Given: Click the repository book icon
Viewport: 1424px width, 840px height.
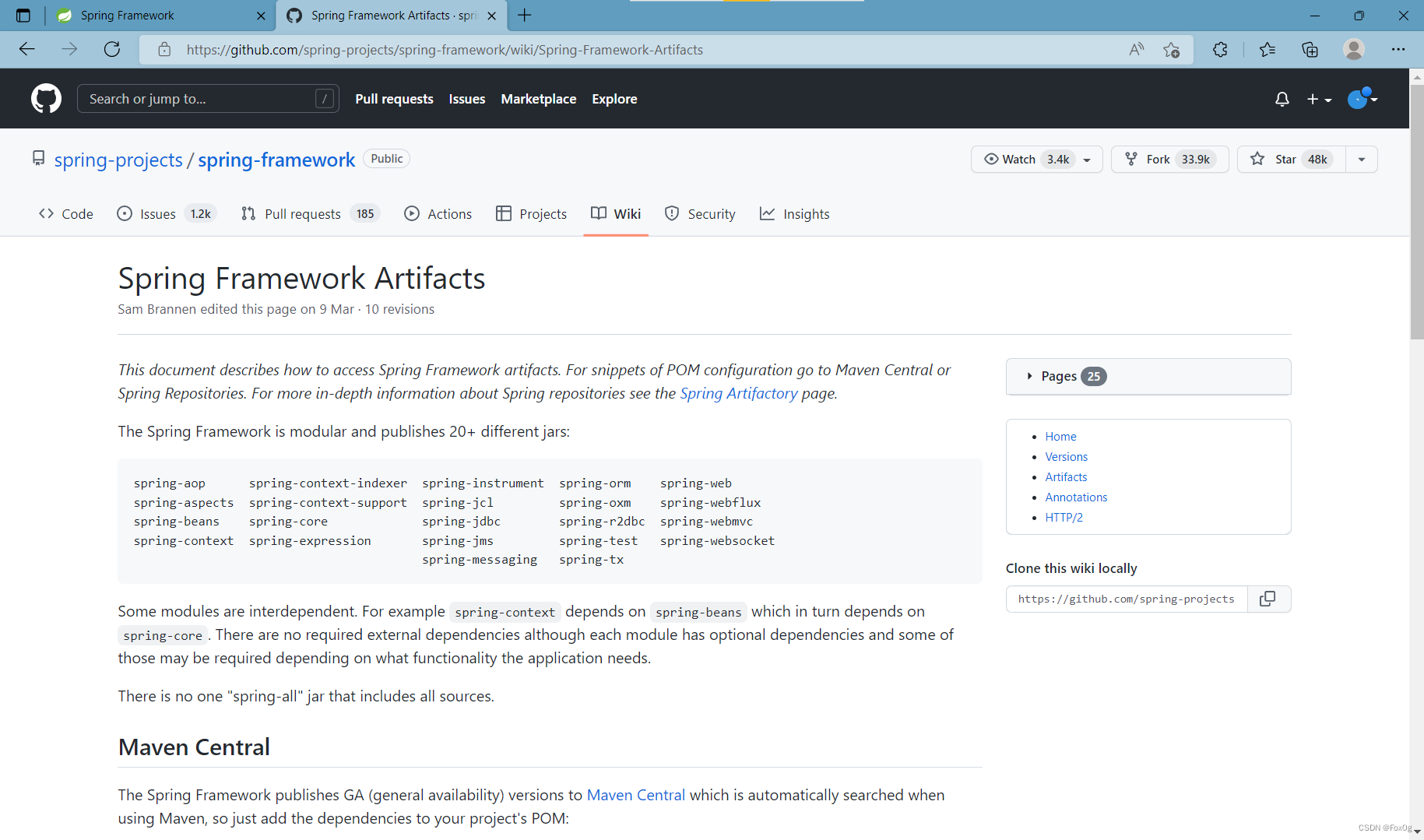Looking at the screenshot, I should click(38, 159).
